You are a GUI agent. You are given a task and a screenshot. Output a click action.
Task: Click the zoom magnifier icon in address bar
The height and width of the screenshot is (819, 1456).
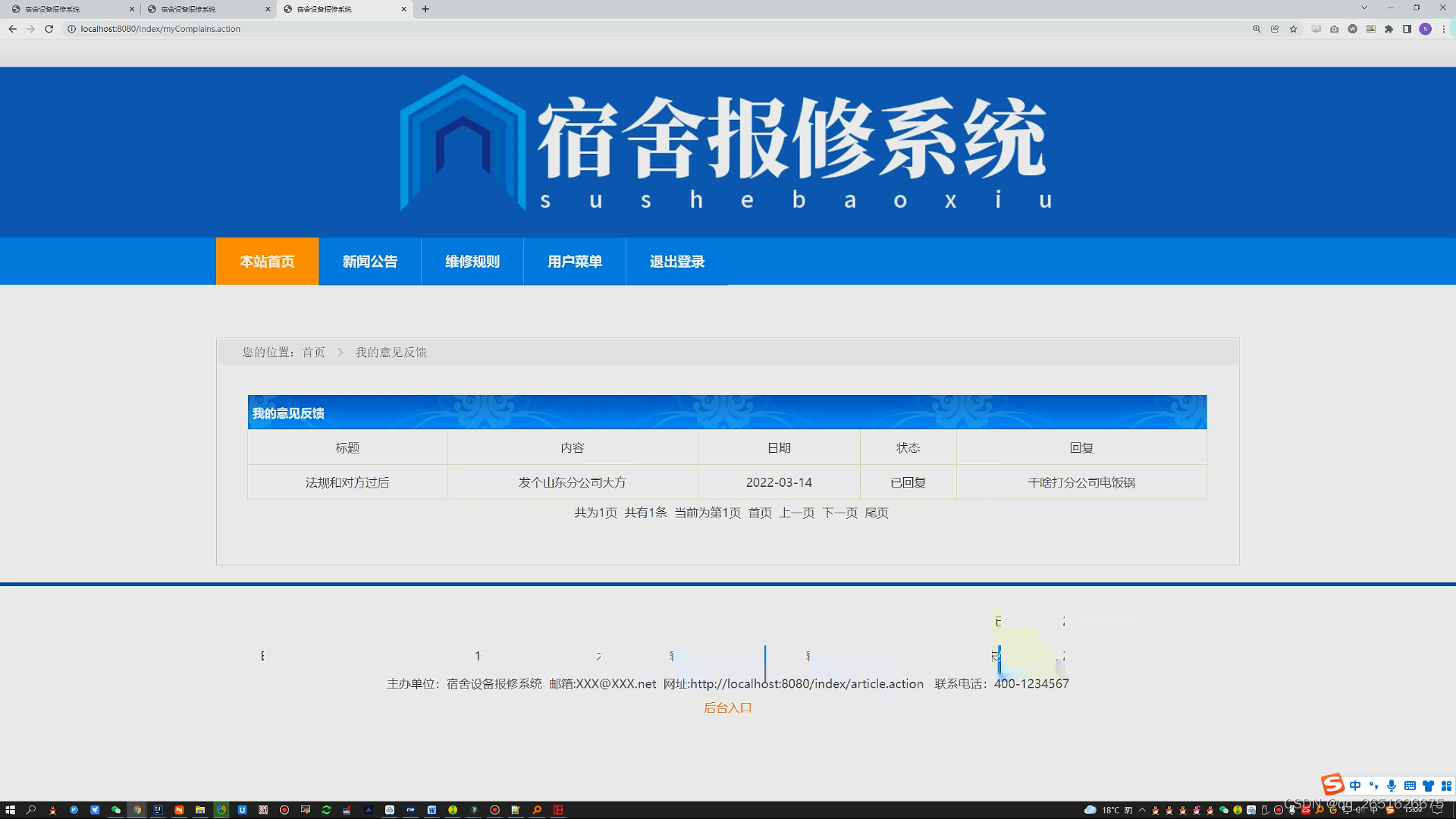[1257, 29]
